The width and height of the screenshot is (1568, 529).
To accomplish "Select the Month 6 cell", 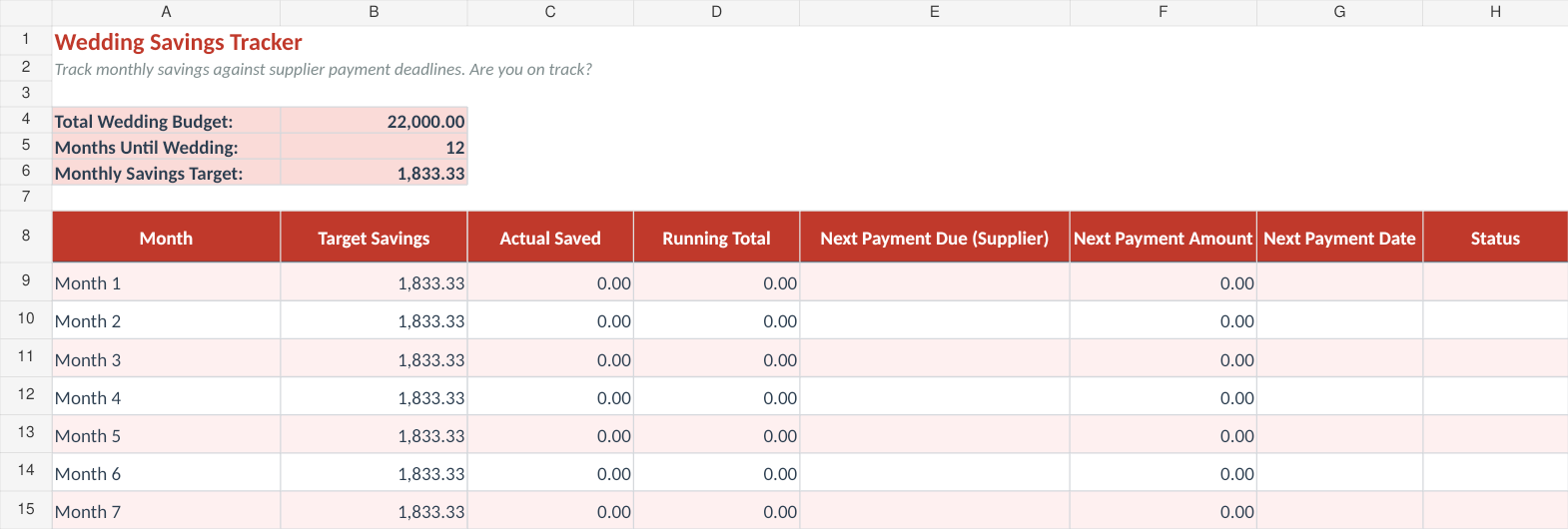I will coord(166,472).
